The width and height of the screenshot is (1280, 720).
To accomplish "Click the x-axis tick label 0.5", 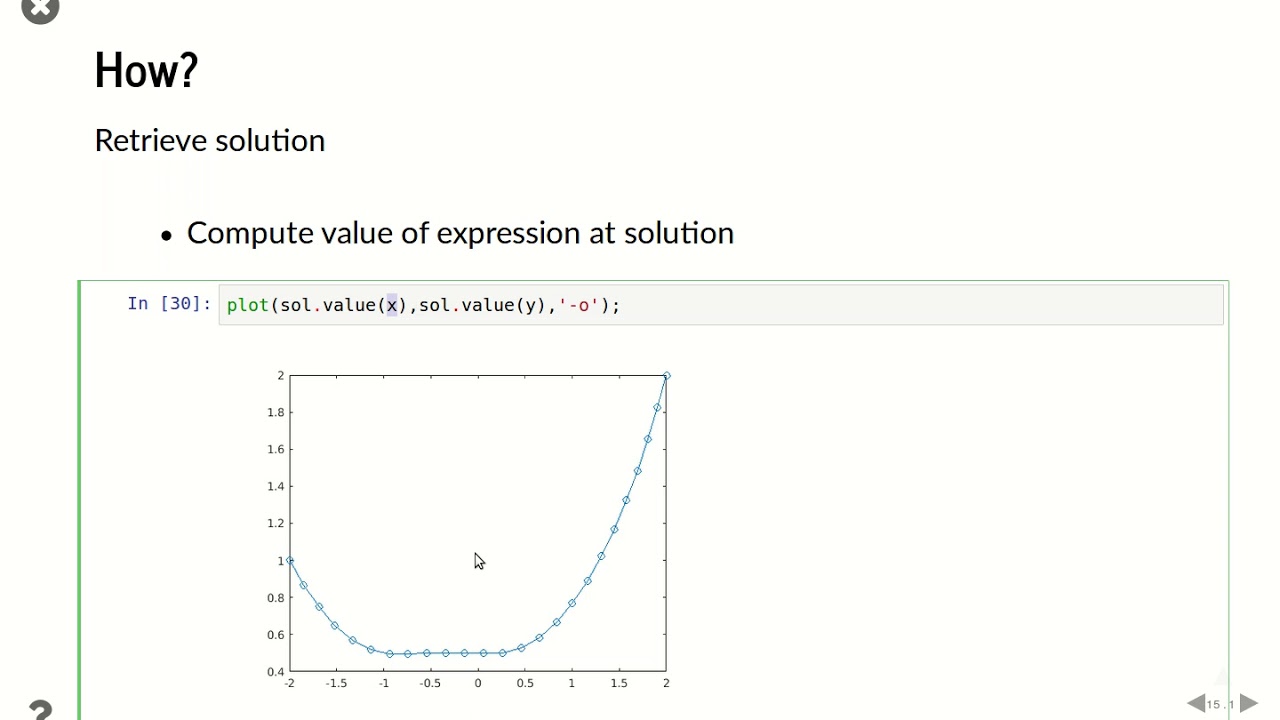I will point(525,683).
